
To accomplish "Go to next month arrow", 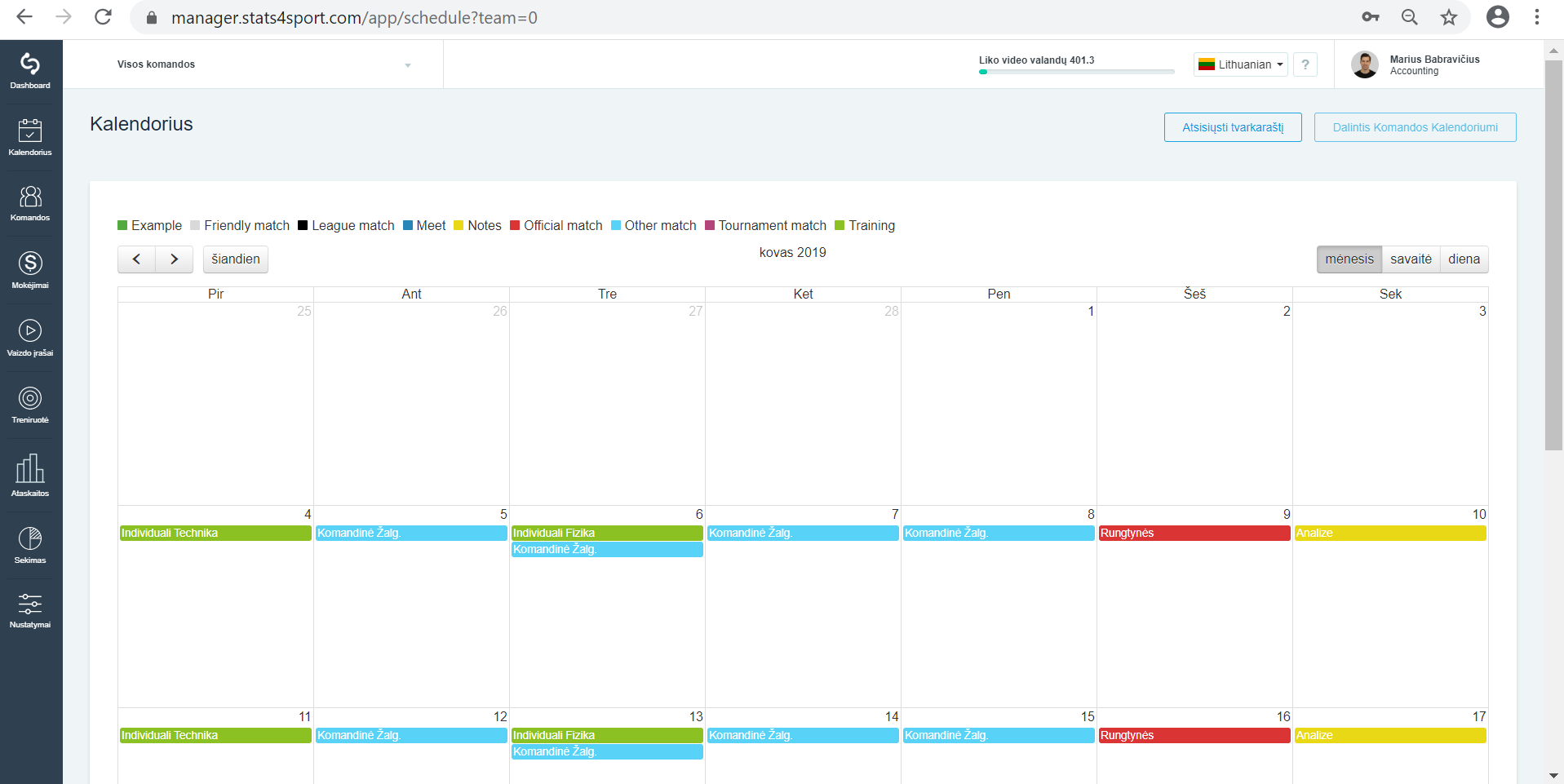I will coord(174,259).
